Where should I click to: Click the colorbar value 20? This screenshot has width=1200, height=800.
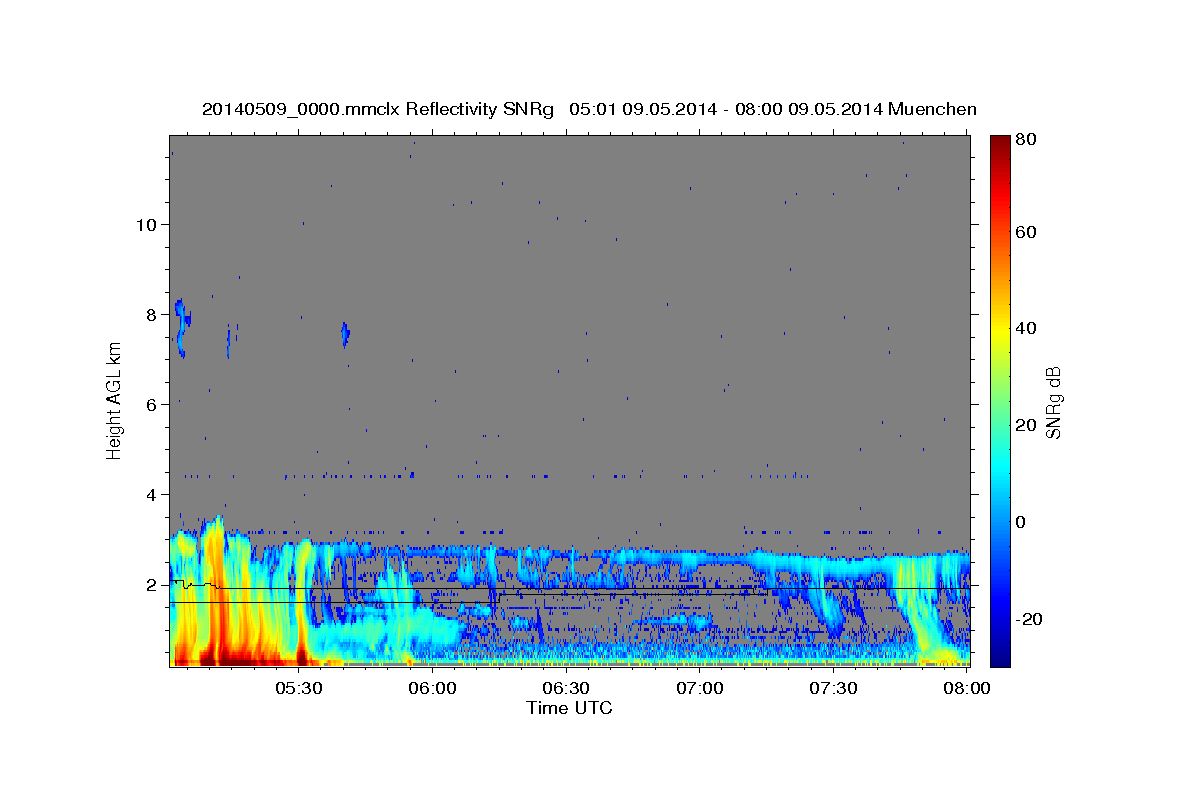pos(1028,425)
